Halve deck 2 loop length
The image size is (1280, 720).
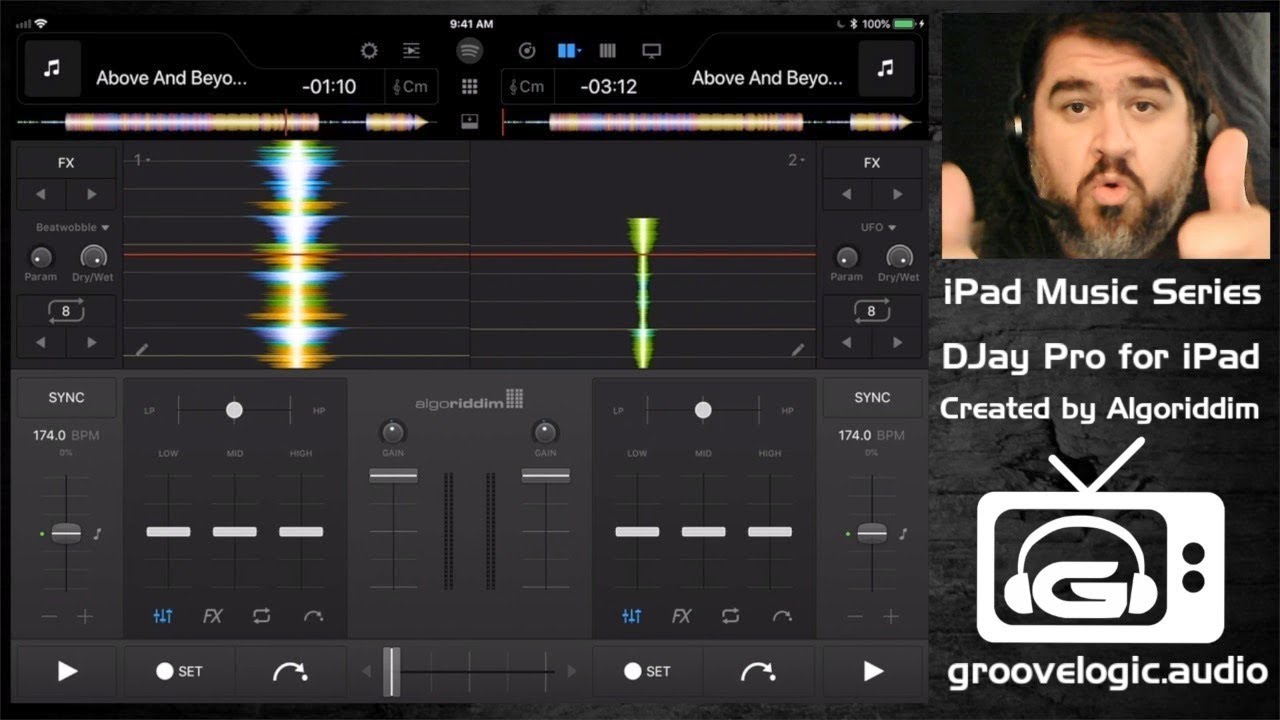(x=847, y=342)
